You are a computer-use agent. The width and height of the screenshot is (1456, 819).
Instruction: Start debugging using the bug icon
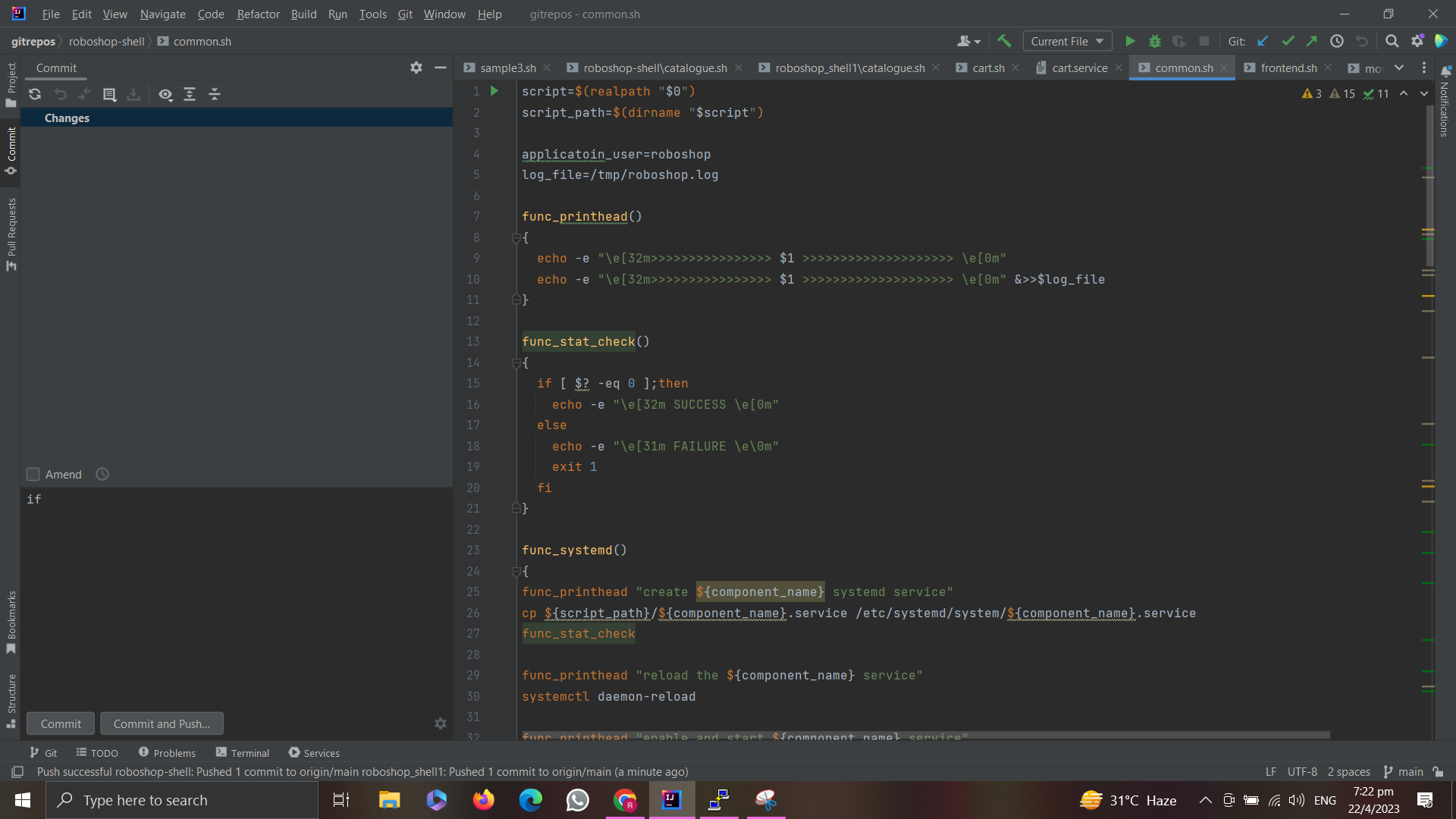(x=1155, y=41)
